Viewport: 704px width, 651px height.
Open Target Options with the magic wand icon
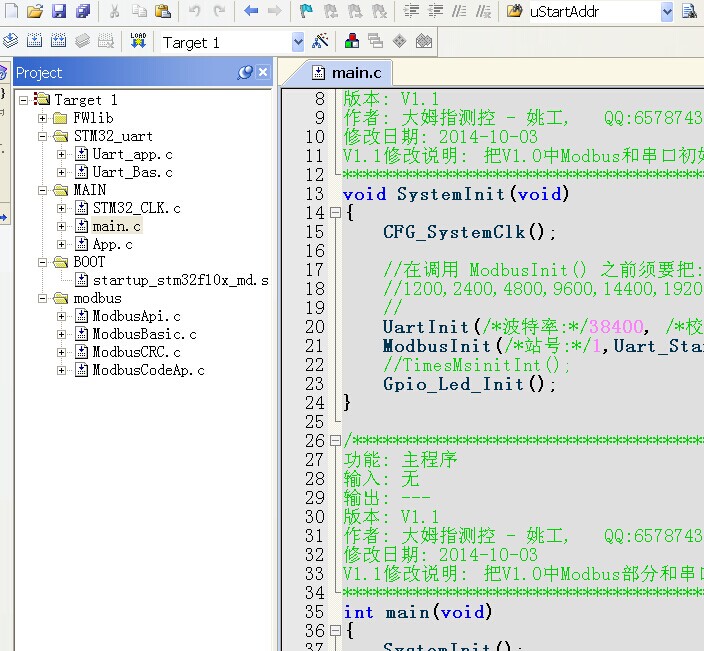click(320, 42)
